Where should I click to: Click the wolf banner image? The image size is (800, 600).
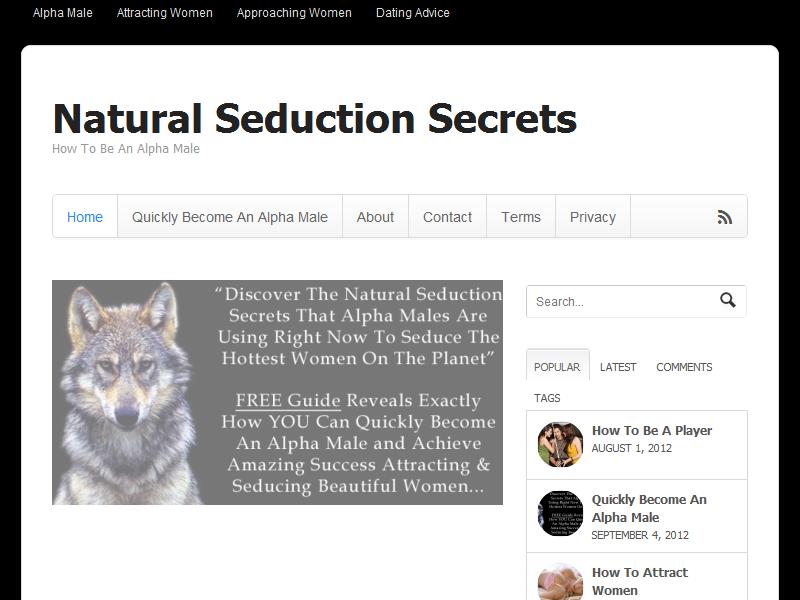pos(277,392)
